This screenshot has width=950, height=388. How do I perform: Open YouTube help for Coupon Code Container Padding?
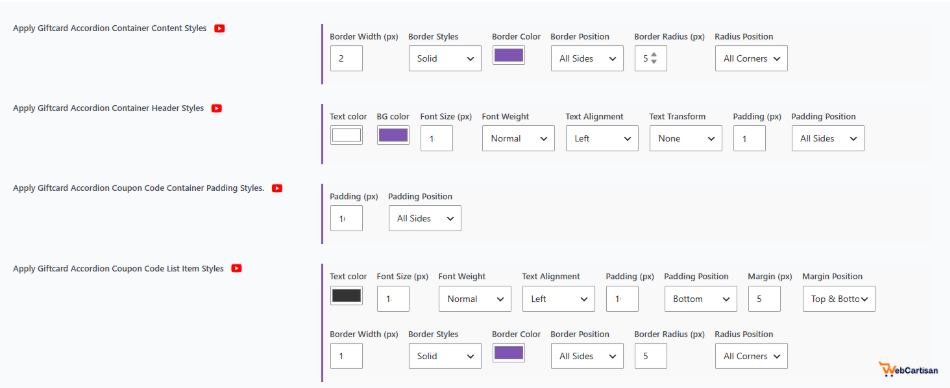tap(277, 188)
